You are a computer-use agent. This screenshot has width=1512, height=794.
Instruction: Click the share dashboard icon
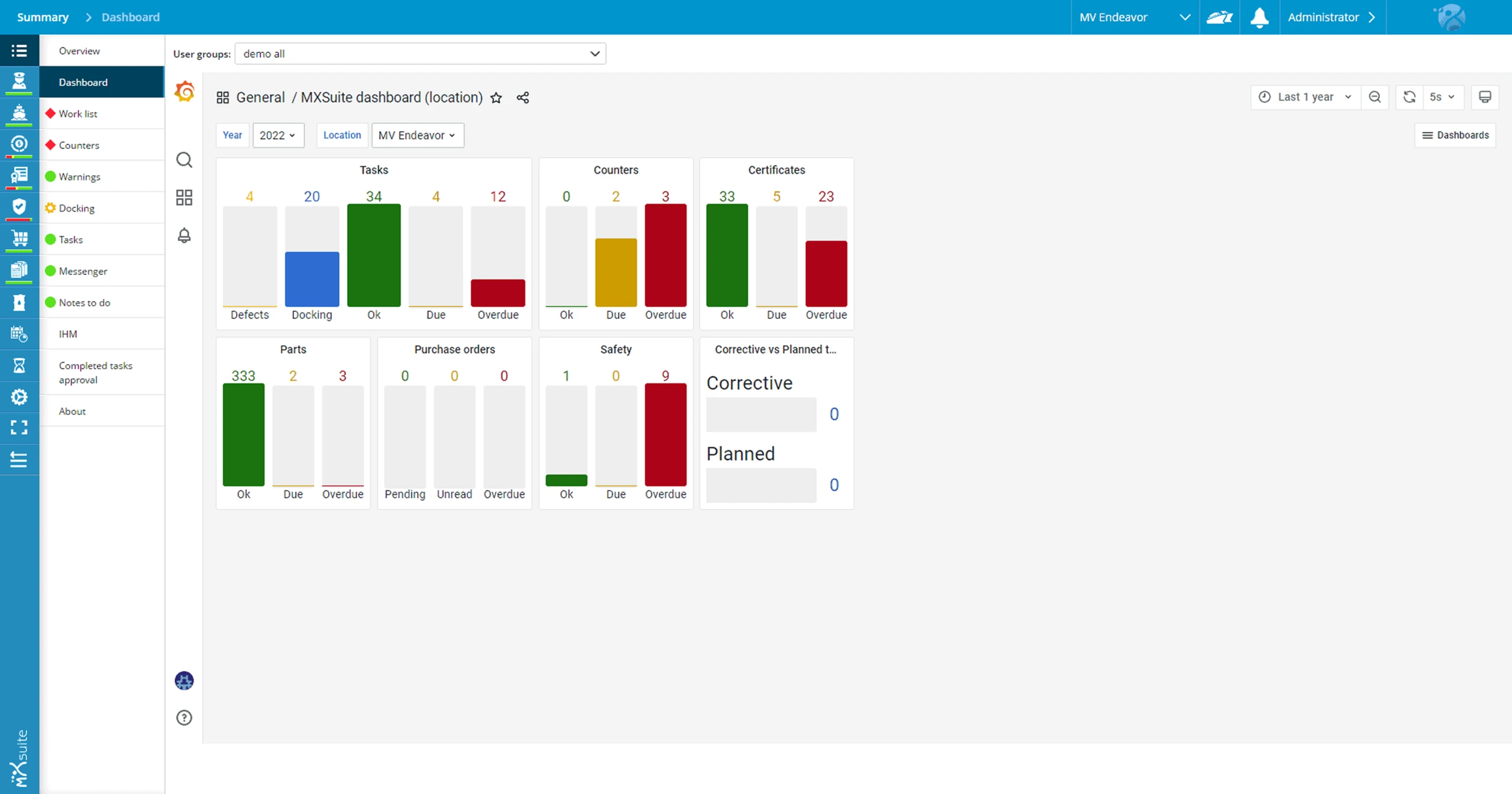(523, 98)
